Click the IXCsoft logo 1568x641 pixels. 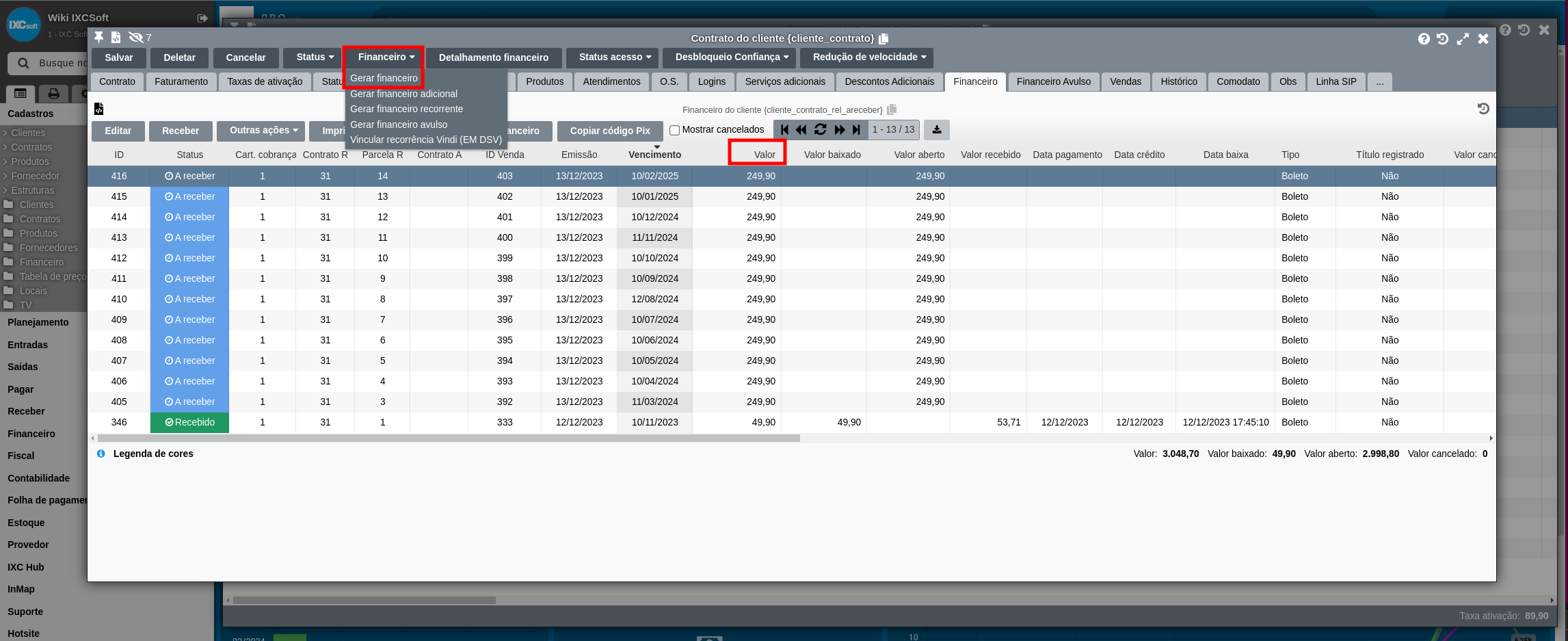23,25
